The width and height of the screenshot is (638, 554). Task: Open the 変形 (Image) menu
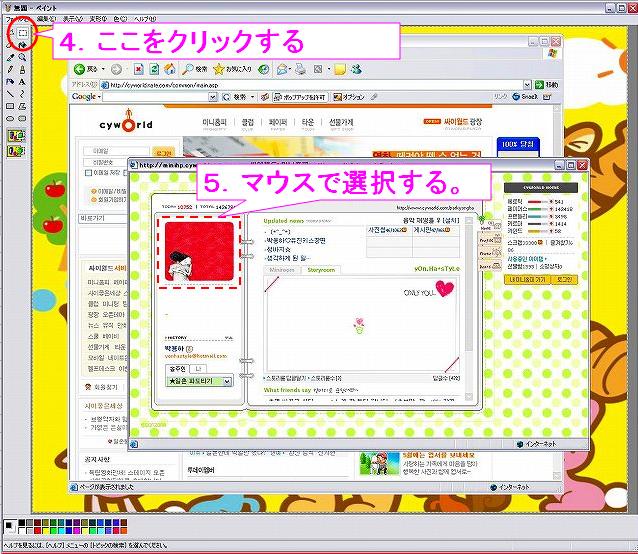98,19
